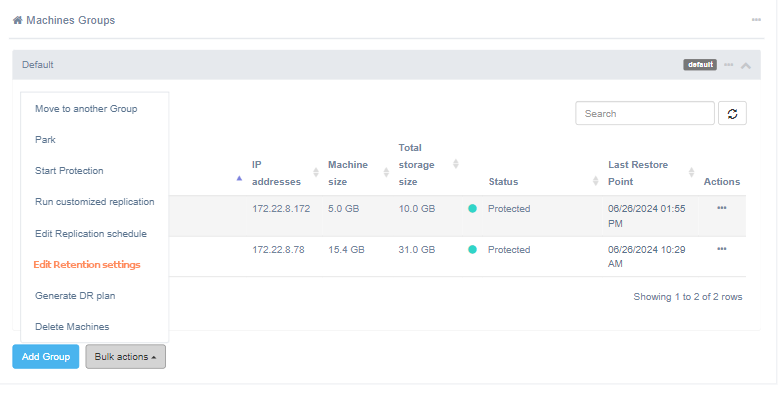Toggle the Bulk actions dropdown

click(126, 357)
